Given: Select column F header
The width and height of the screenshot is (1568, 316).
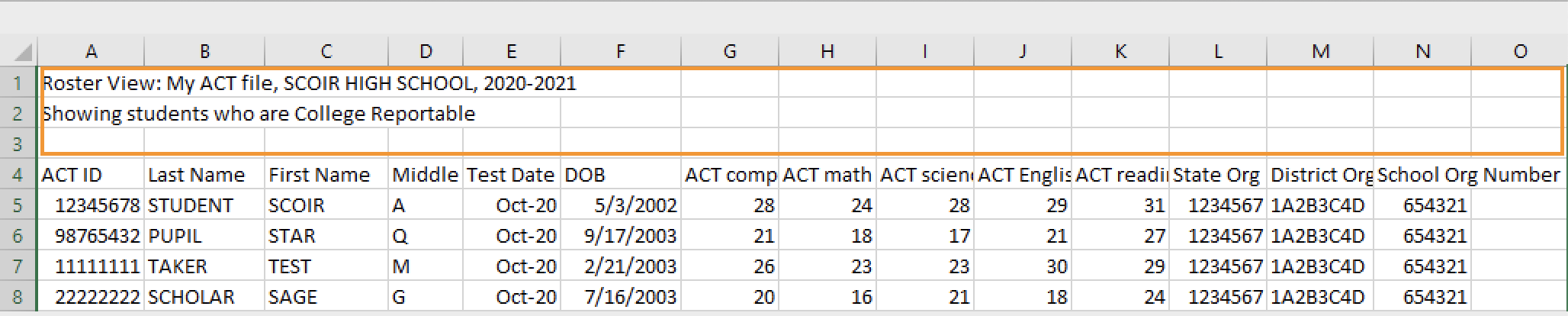Looking at the screenshot, I should pos(620,52).
